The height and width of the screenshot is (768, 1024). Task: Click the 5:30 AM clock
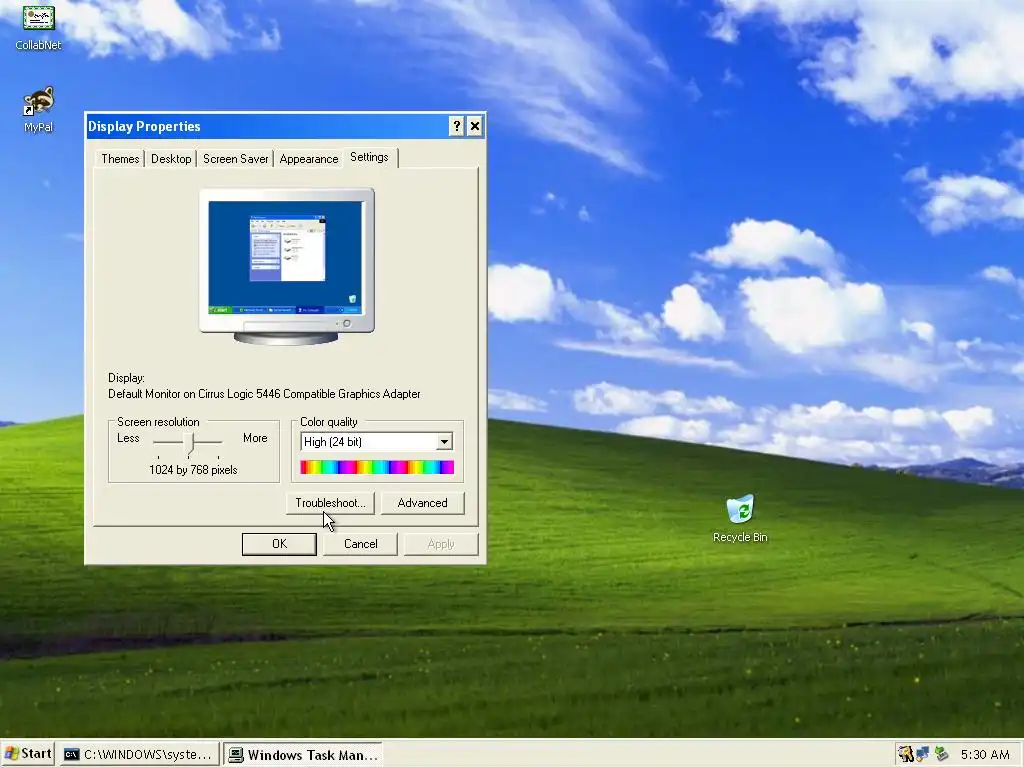985,754
